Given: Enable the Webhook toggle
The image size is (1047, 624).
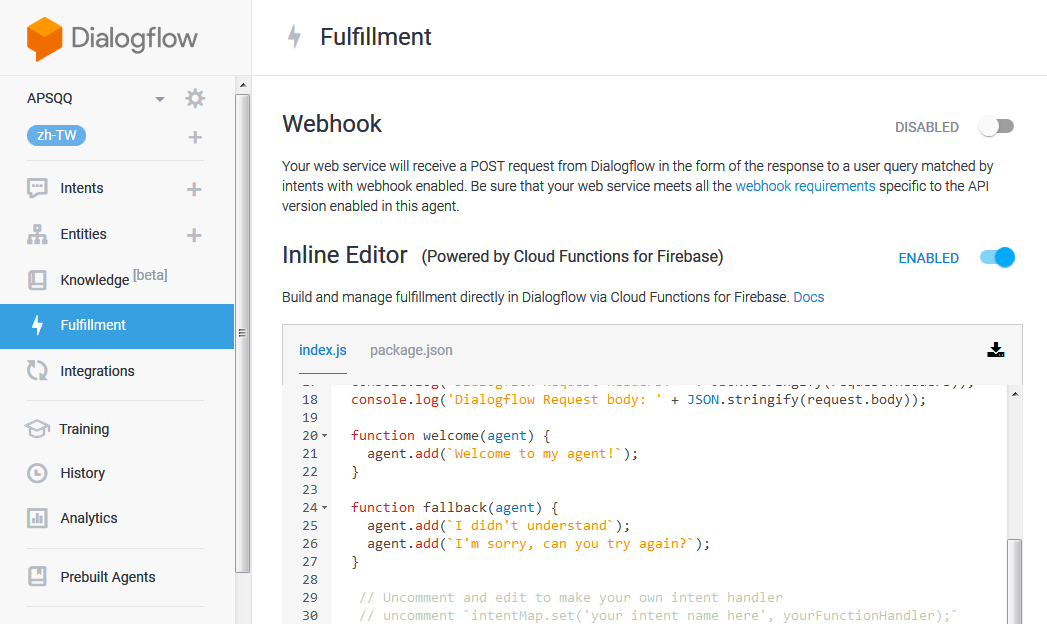Looking at the screenshot, I should click(x=996, y=126).
